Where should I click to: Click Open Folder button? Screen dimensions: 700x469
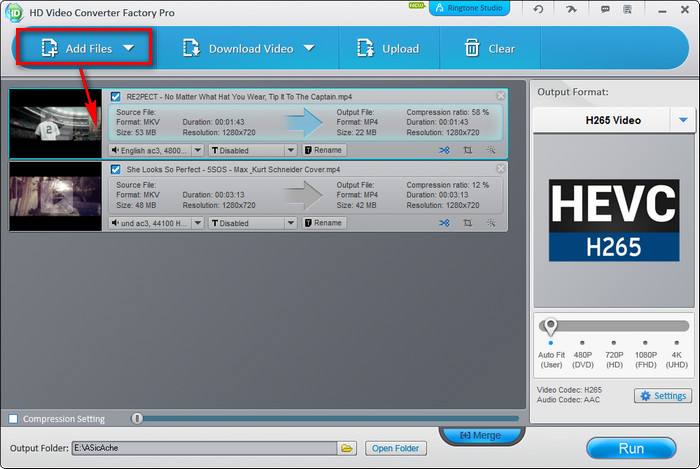coord(396,448)
